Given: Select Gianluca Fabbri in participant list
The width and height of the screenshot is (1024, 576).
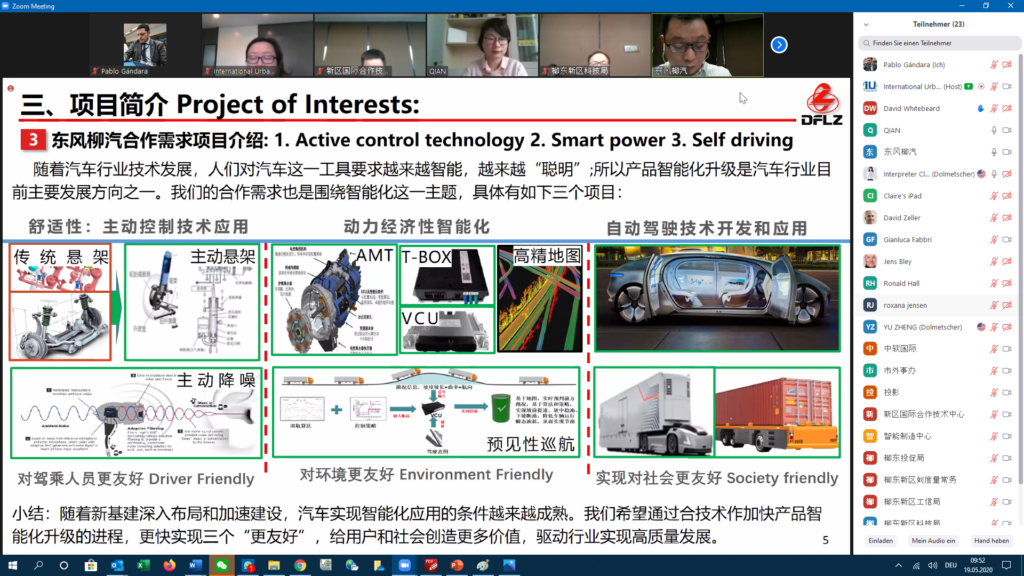Looking at the screenshot, I should 907,239.
